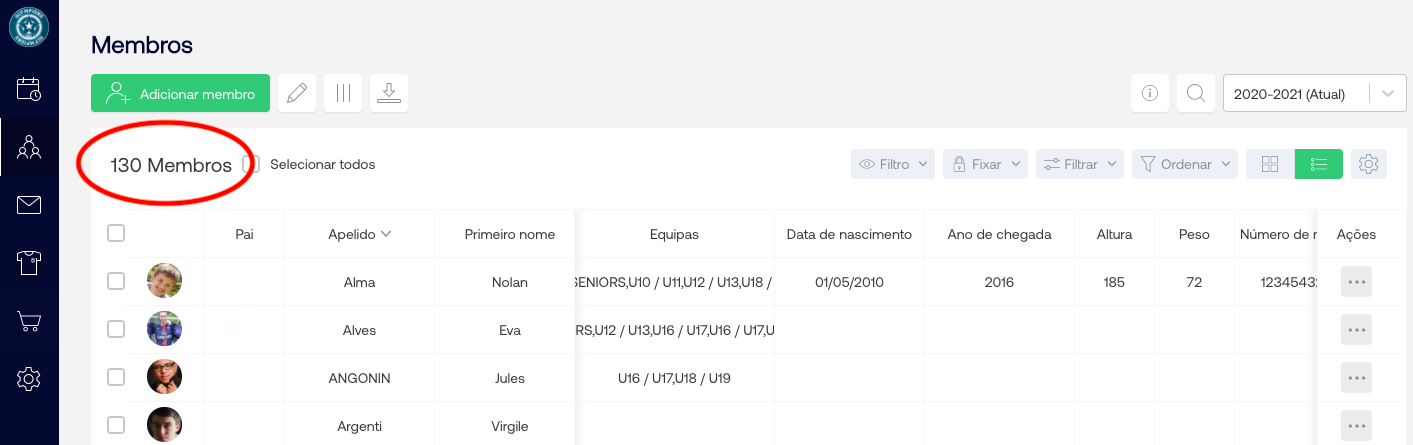Click the Adicionar membro button
This screenshot has width=1413, height=445.
pyautogui.click(x=180, y=94)
